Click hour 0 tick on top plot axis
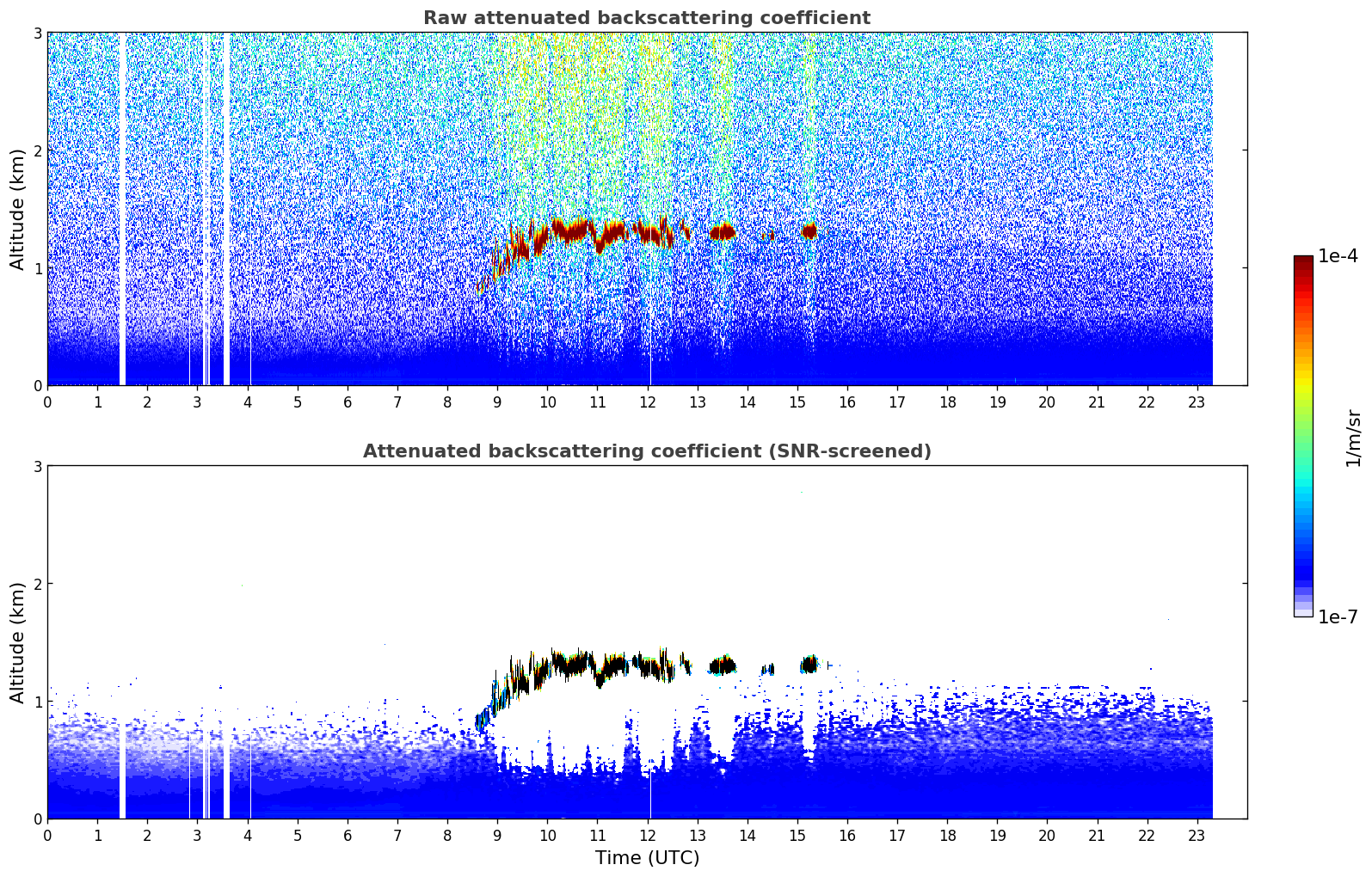The height and width of the screenshot is (877, 1372). click(x=47, y=402)
